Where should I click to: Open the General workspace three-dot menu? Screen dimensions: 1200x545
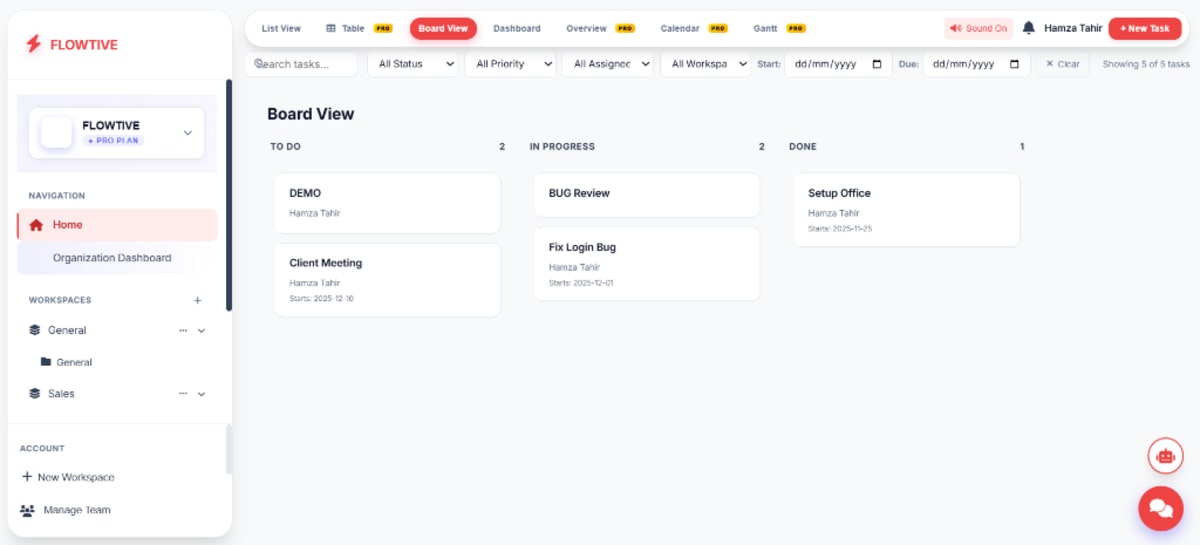pyautogui.click(x=183, y=330)
